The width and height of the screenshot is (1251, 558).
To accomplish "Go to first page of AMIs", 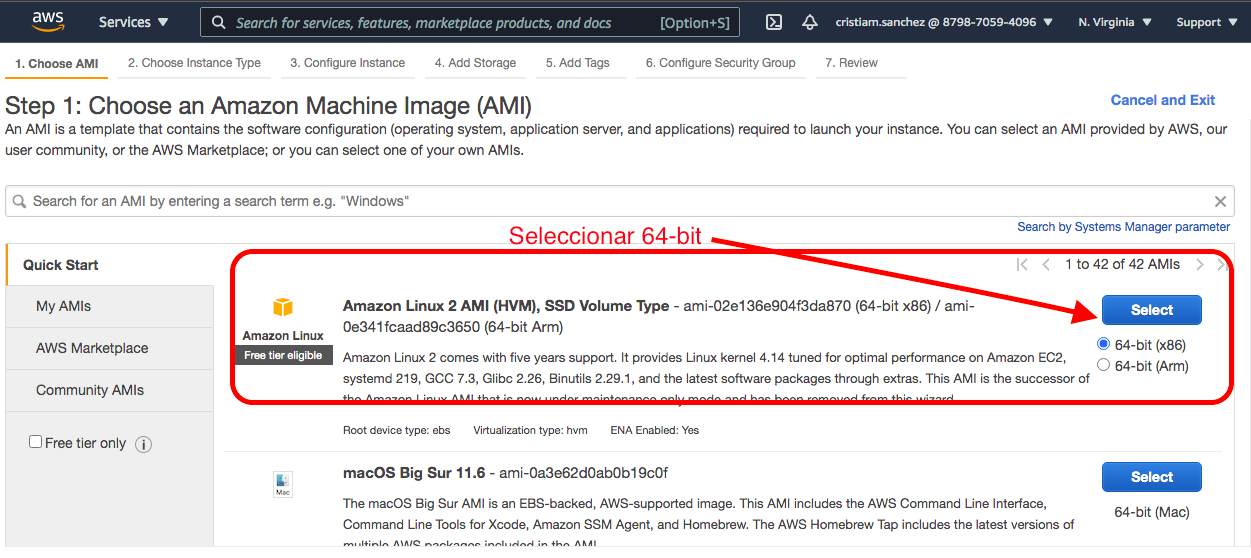I will pos(1021,265).
